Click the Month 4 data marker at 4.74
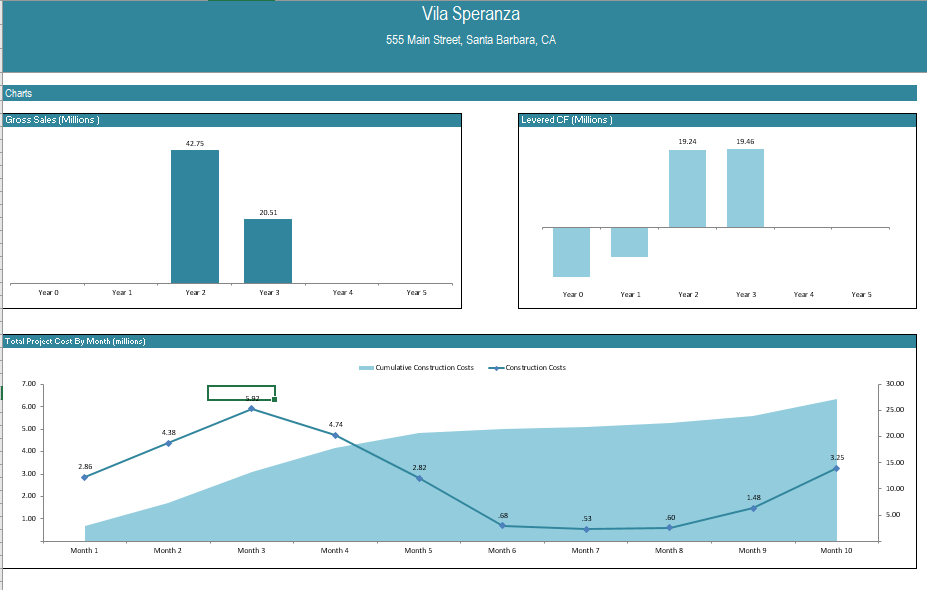Screen dimensions: 927x590 click(335, 435)
